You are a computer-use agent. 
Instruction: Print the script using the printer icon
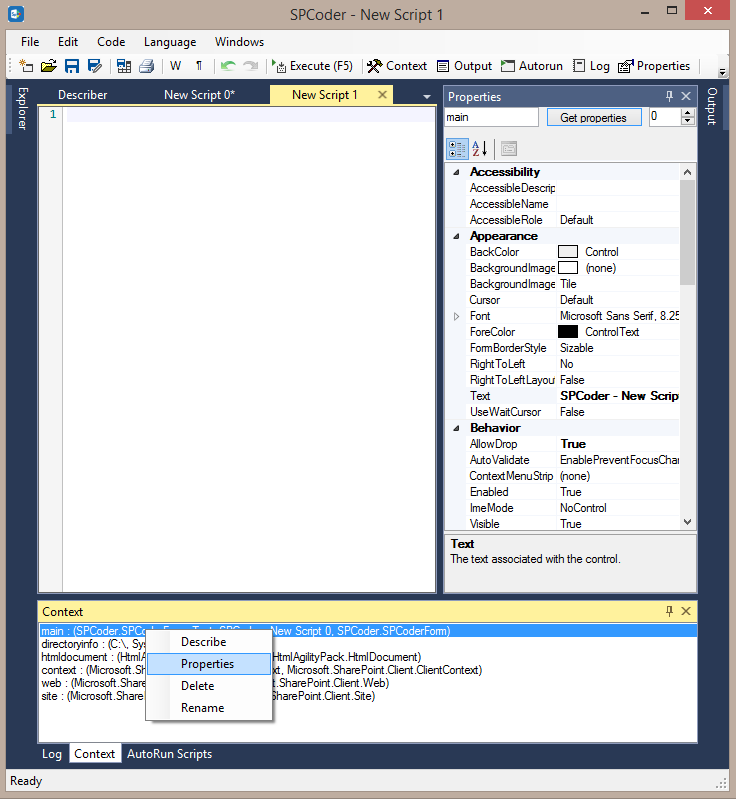[x=147, y=66]
